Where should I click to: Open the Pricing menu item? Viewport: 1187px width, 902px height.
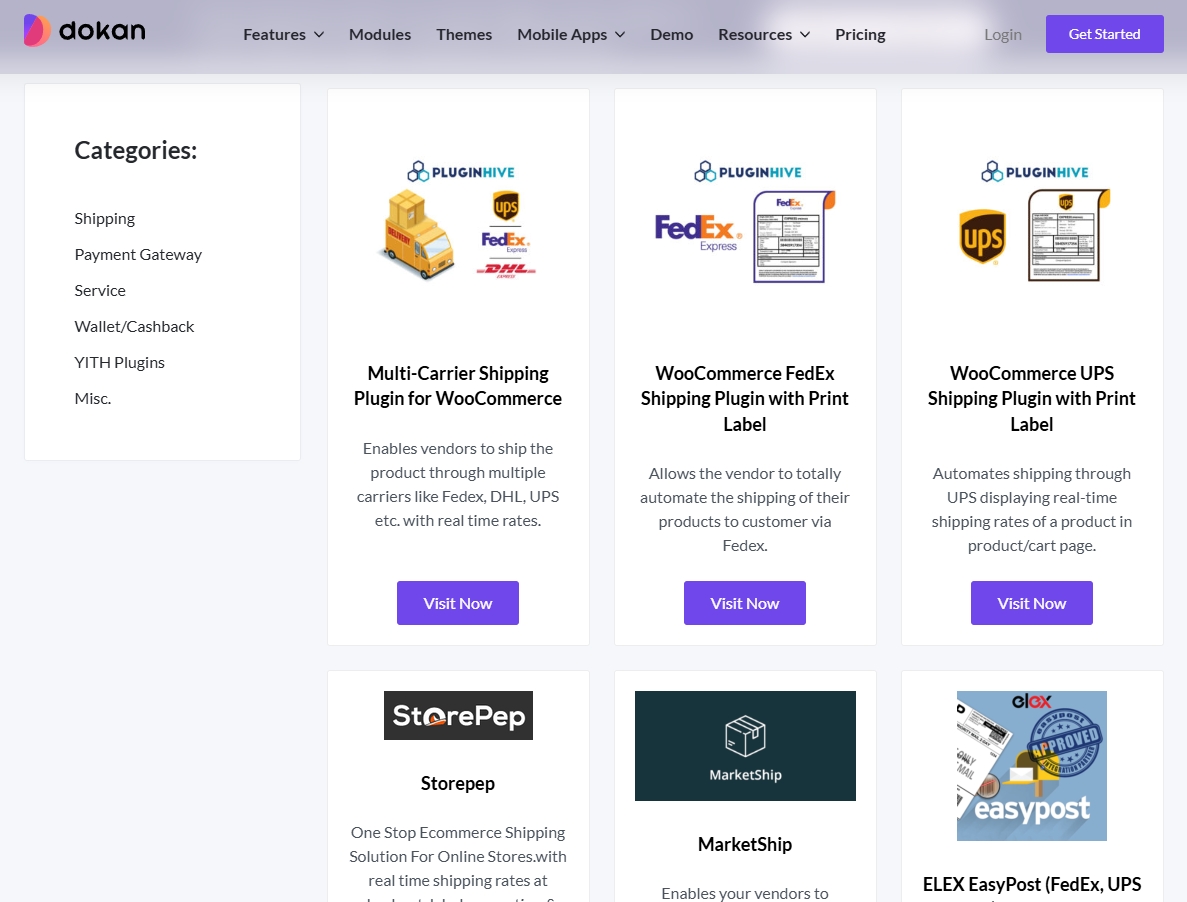(x=860, y=35)
